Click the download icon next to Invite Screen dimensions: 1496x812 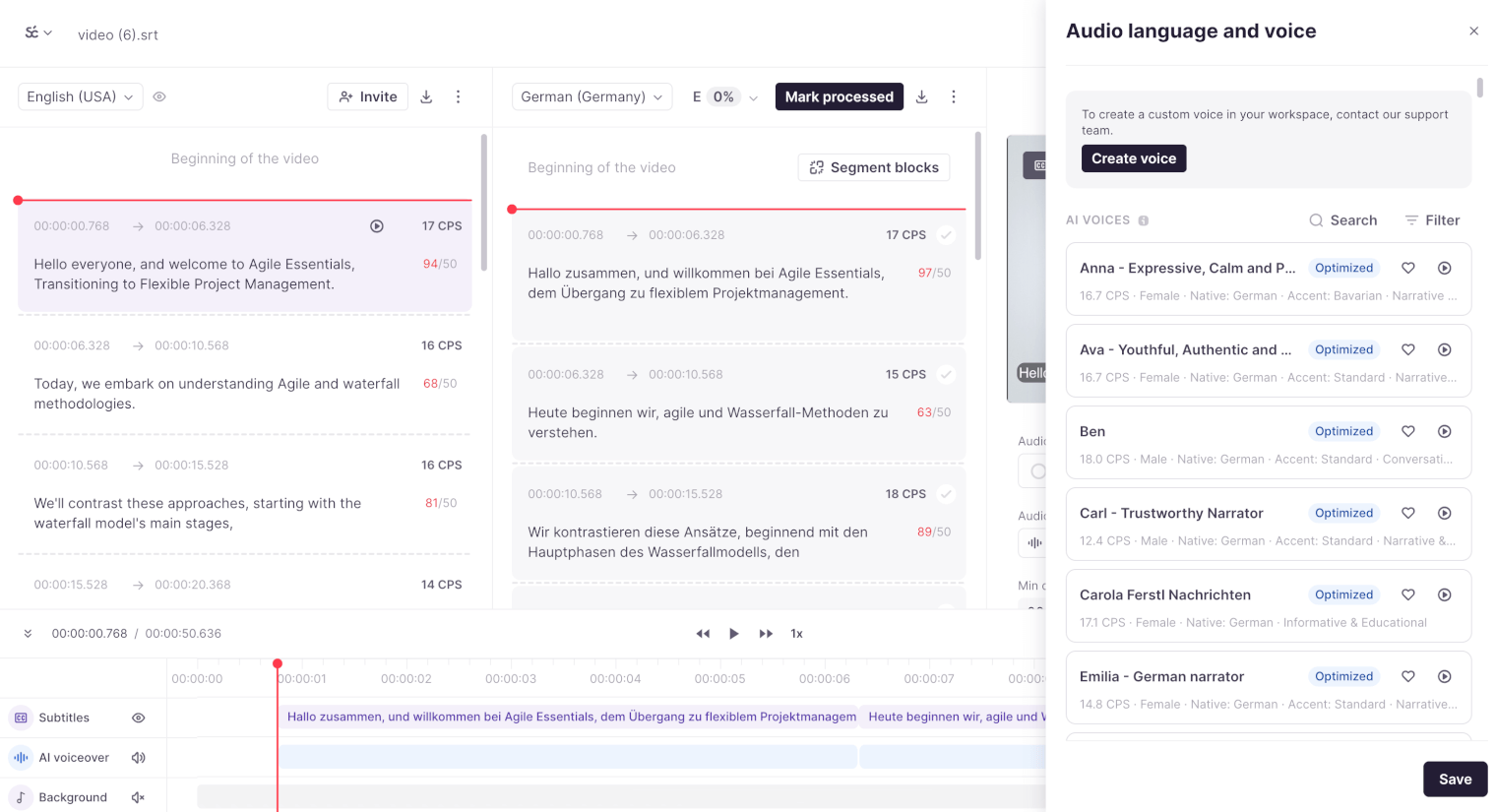[425, 96]
